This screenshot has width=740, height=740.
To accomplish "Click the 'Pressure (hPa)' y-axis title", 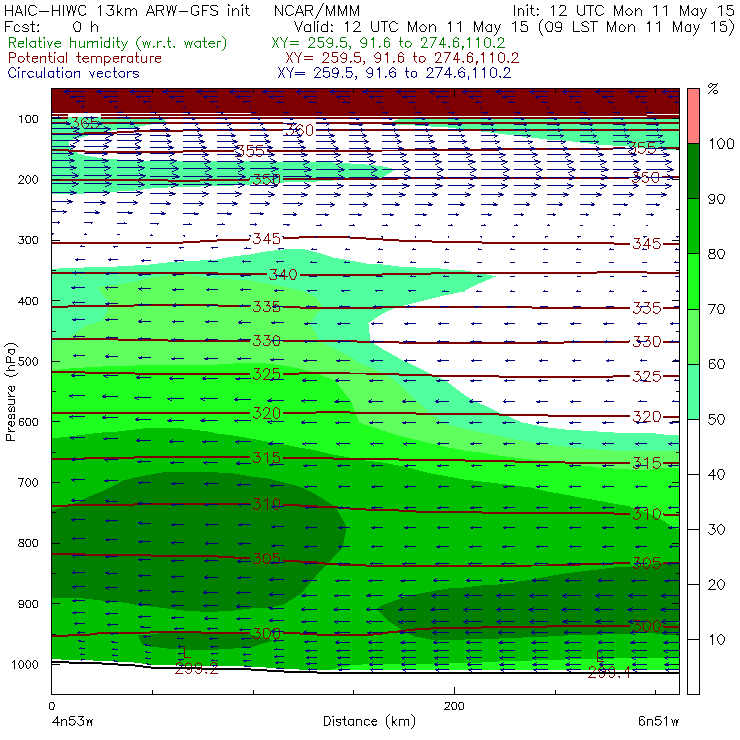I will pyautogui.click(x=11, y=392).
